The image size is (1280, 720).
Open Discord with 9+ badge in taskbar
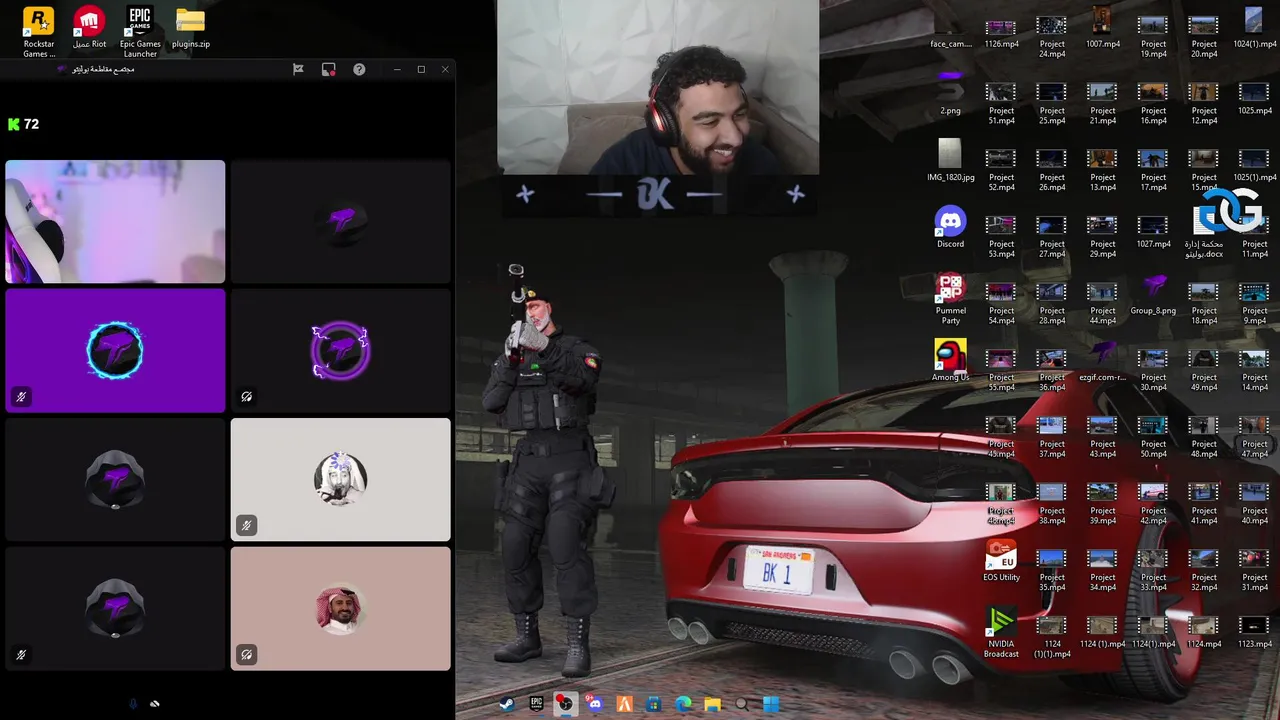click(x=595, y=704)
